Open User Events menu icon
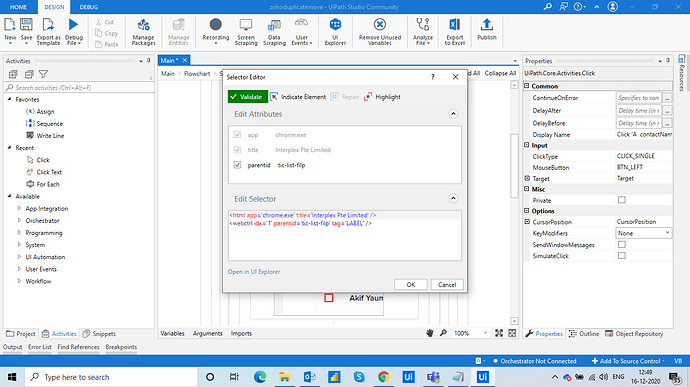 pos(301,23)
